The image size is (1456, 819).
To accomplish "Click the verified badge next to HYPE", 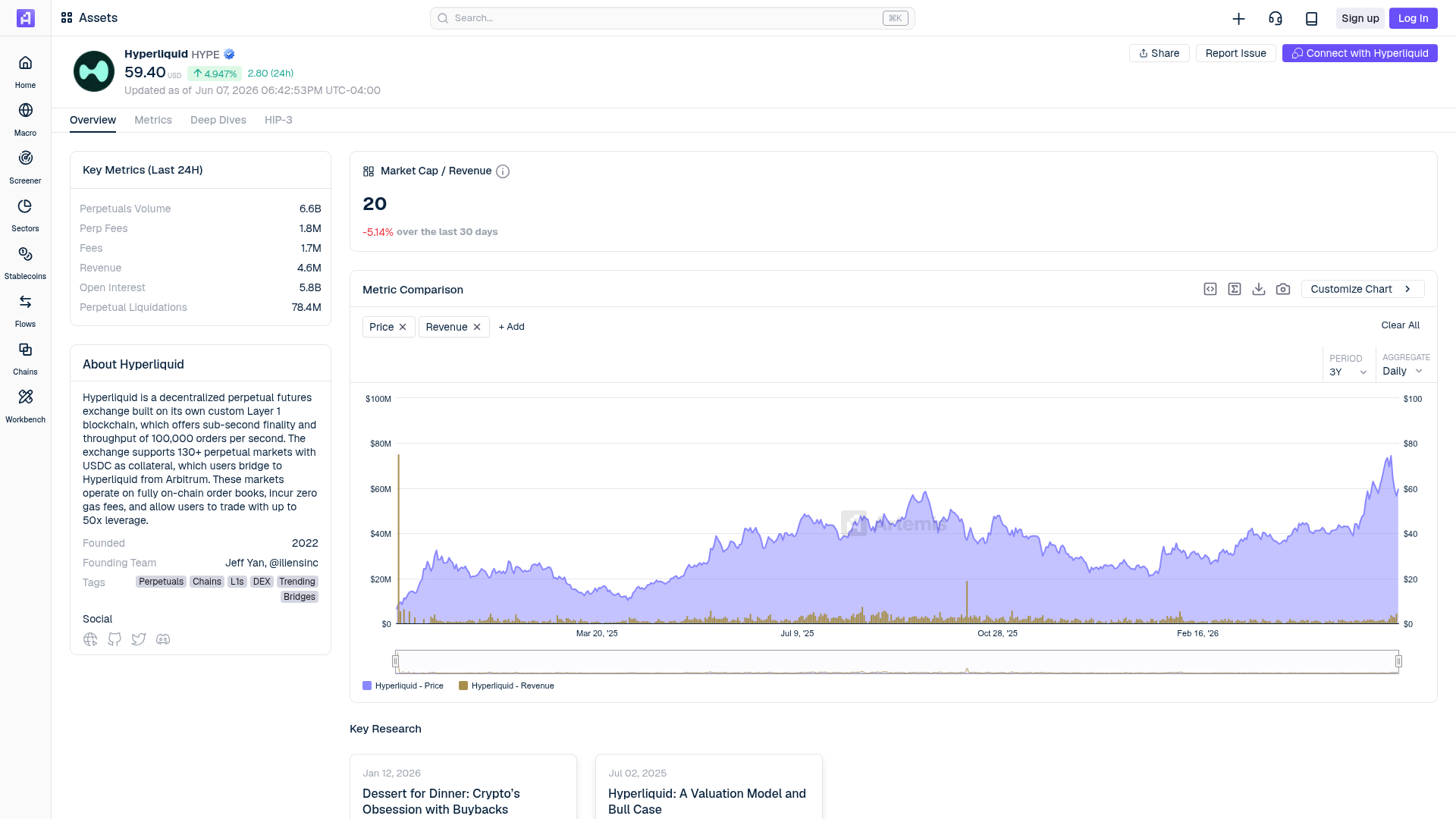I will [x=229, y=54].
